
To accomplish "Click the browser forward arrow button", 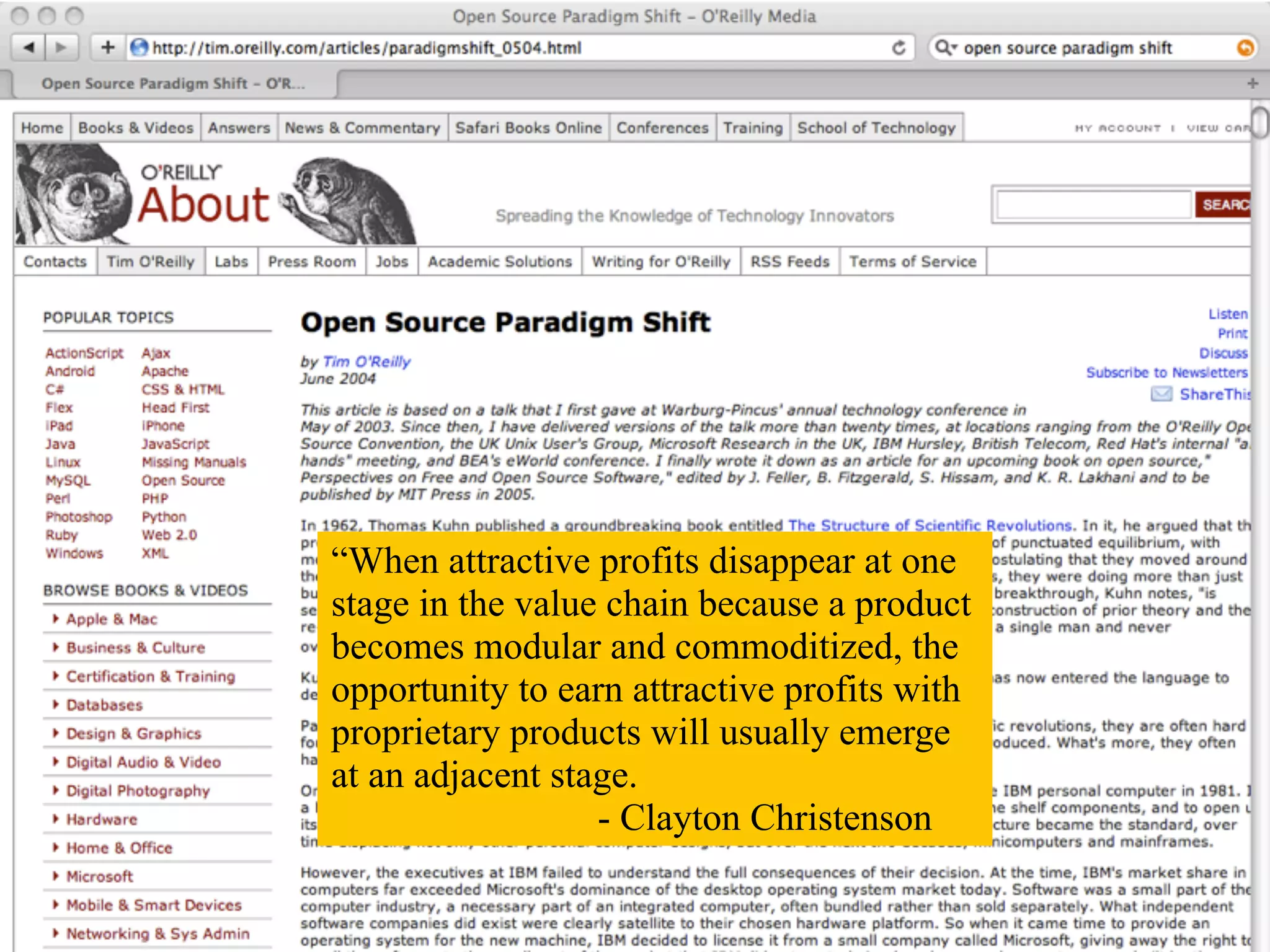I will click(x=61, y=48).
